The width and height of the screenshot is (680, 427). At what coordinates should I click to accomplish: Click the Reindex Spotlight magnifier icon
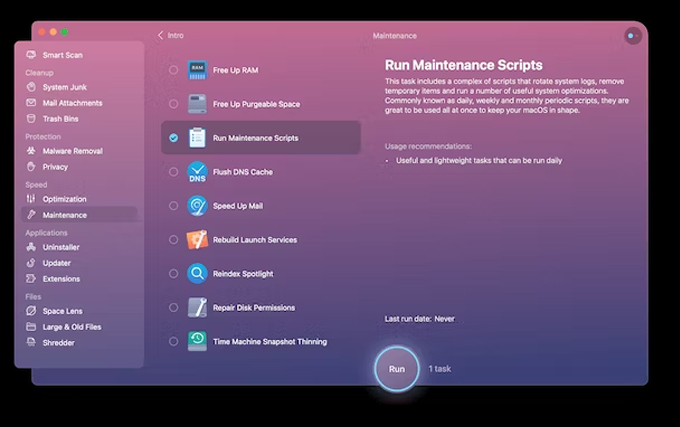coord(197,274)
